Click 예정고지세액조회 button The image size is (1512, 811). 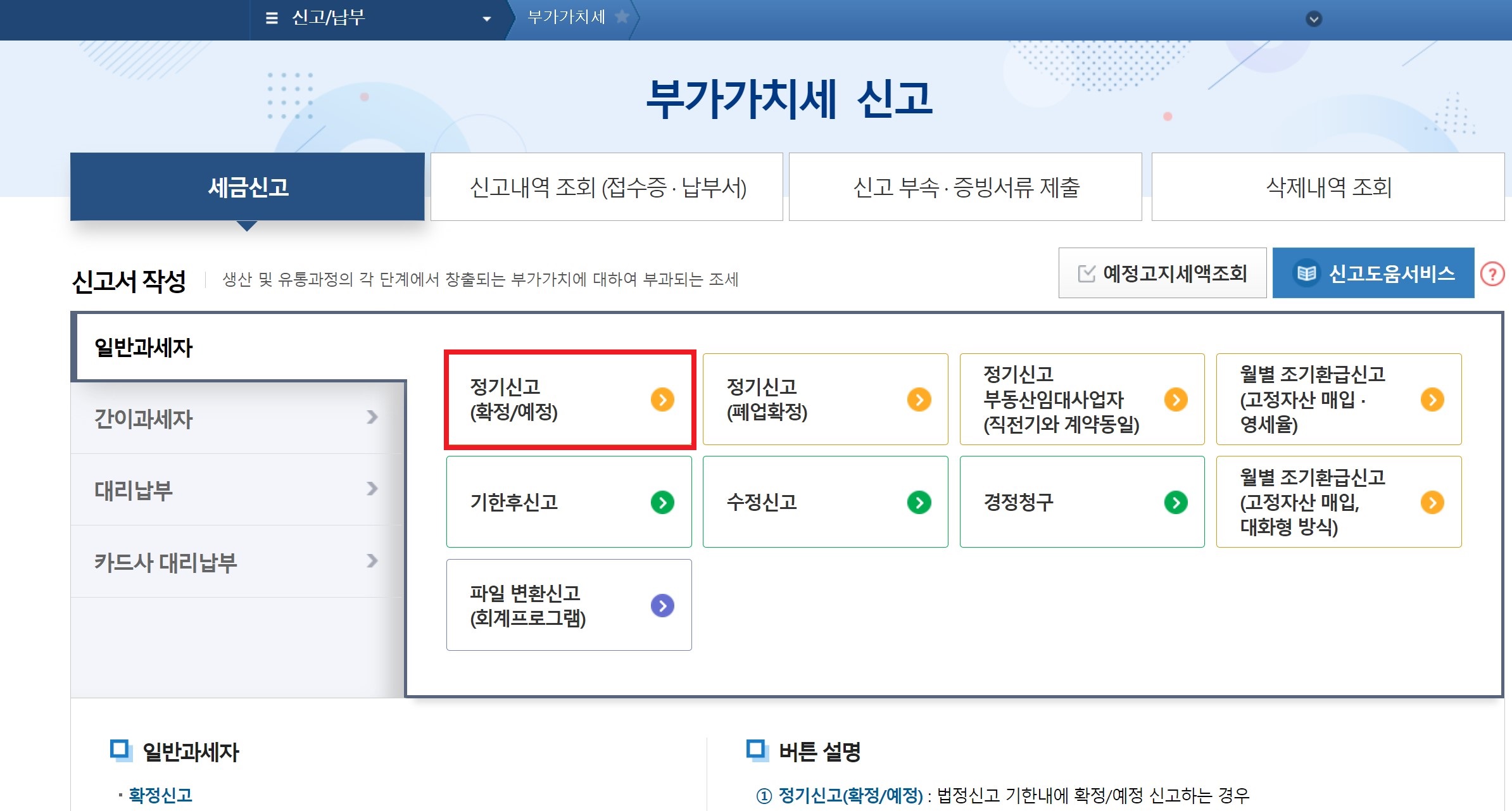(1162, 273)
